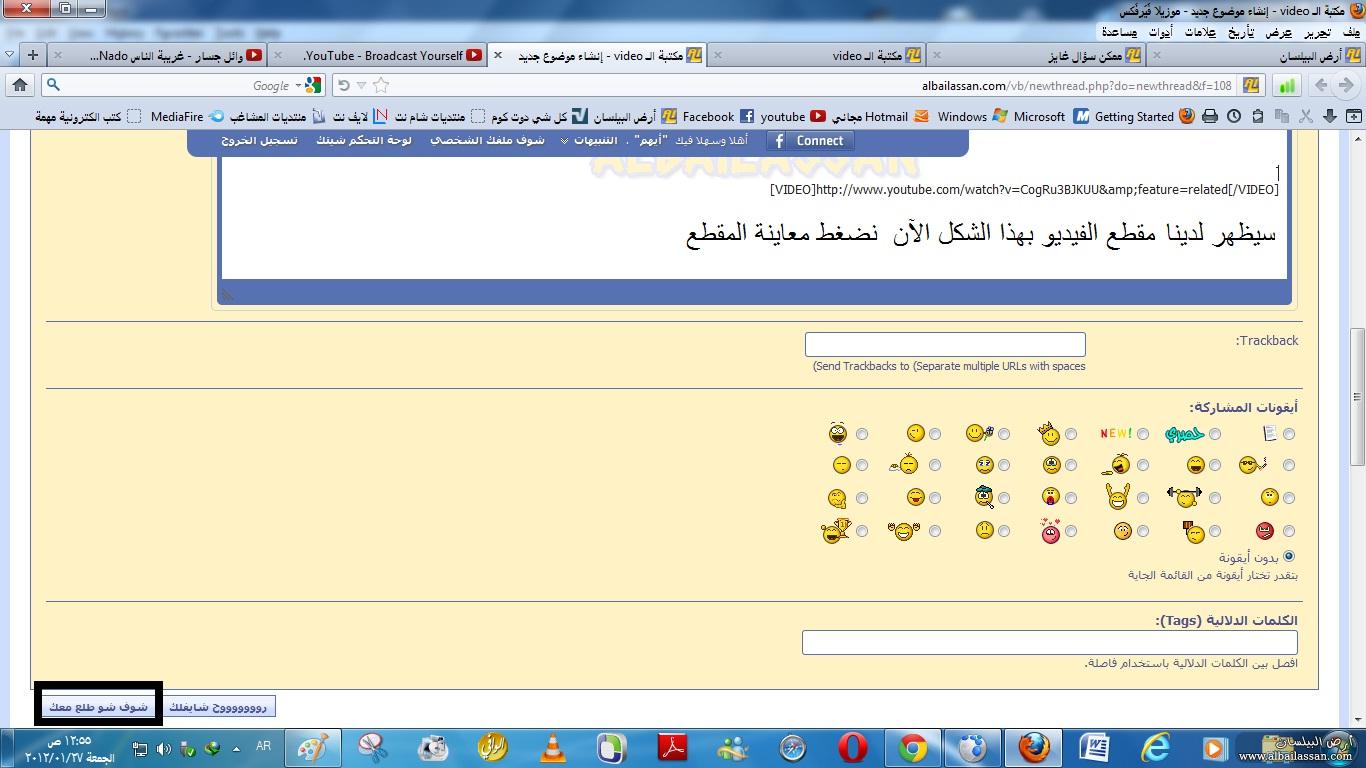
Task: Open Microsoft Word from the taskbar
Action: click(x=1094, y=747)
